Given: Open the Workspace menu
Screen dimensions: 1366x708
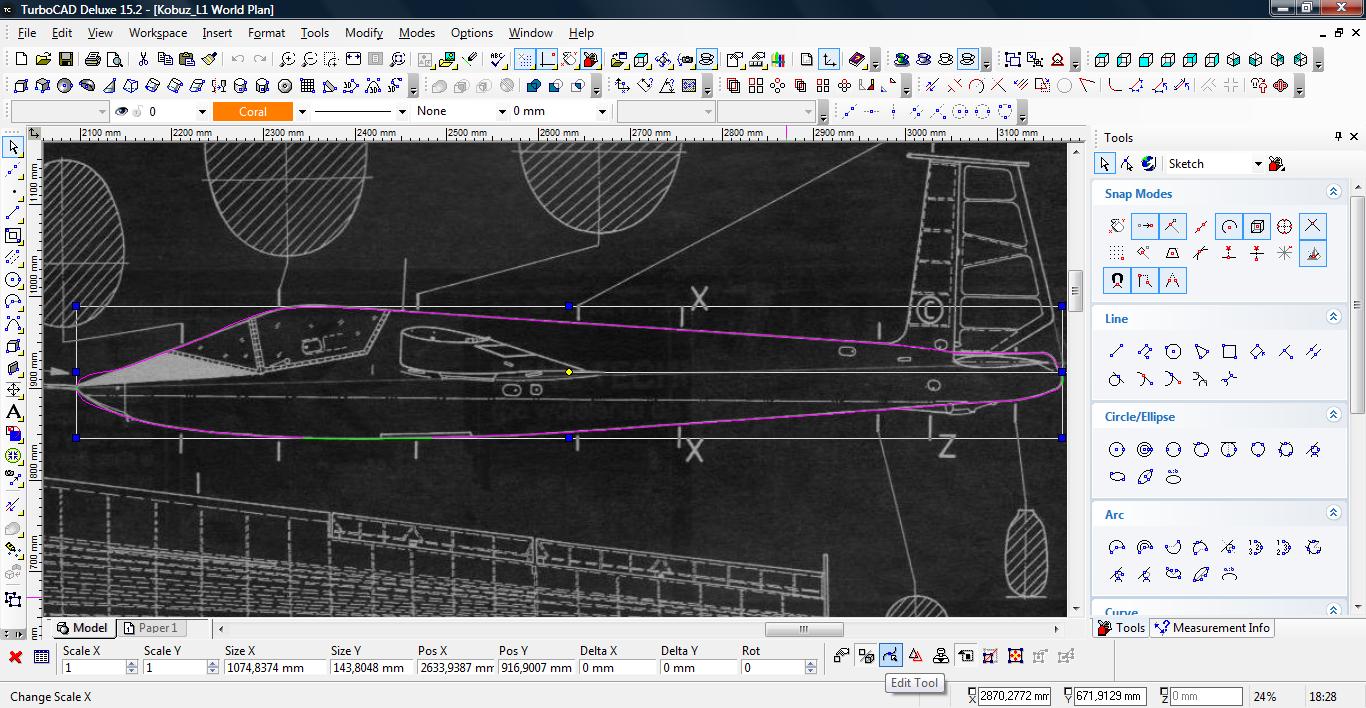Looking at the screenshot, I should pyautogui.click(x=157, y=32).
